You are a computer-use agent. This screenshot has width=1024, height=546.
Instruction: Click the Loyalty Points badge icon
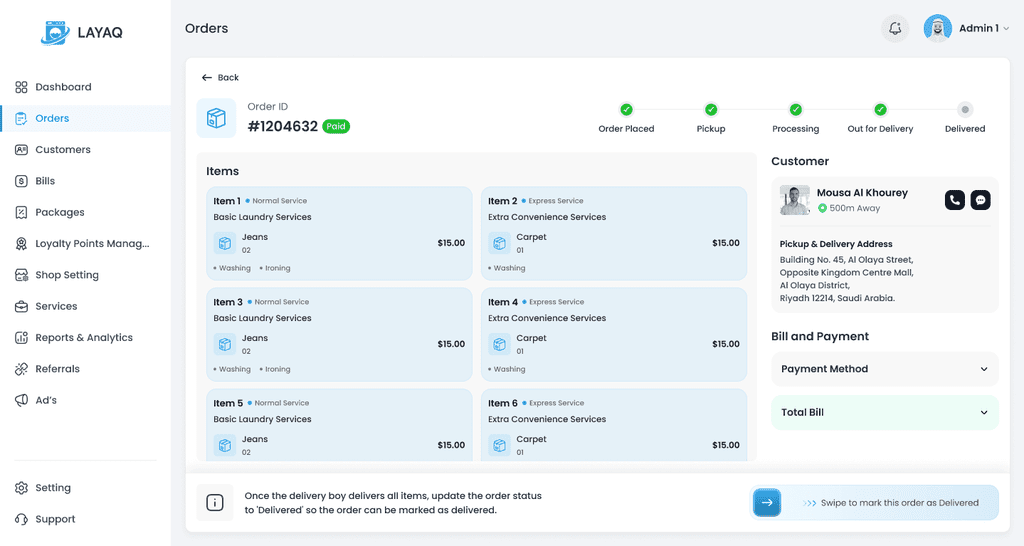pyautogui.click(x=22, y=244)
